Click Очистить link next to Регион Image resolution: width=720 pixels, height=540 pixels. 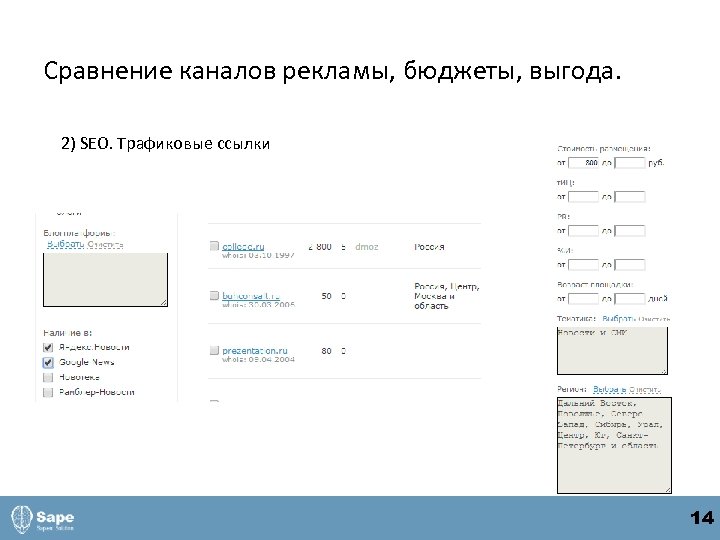pos(644,389)
